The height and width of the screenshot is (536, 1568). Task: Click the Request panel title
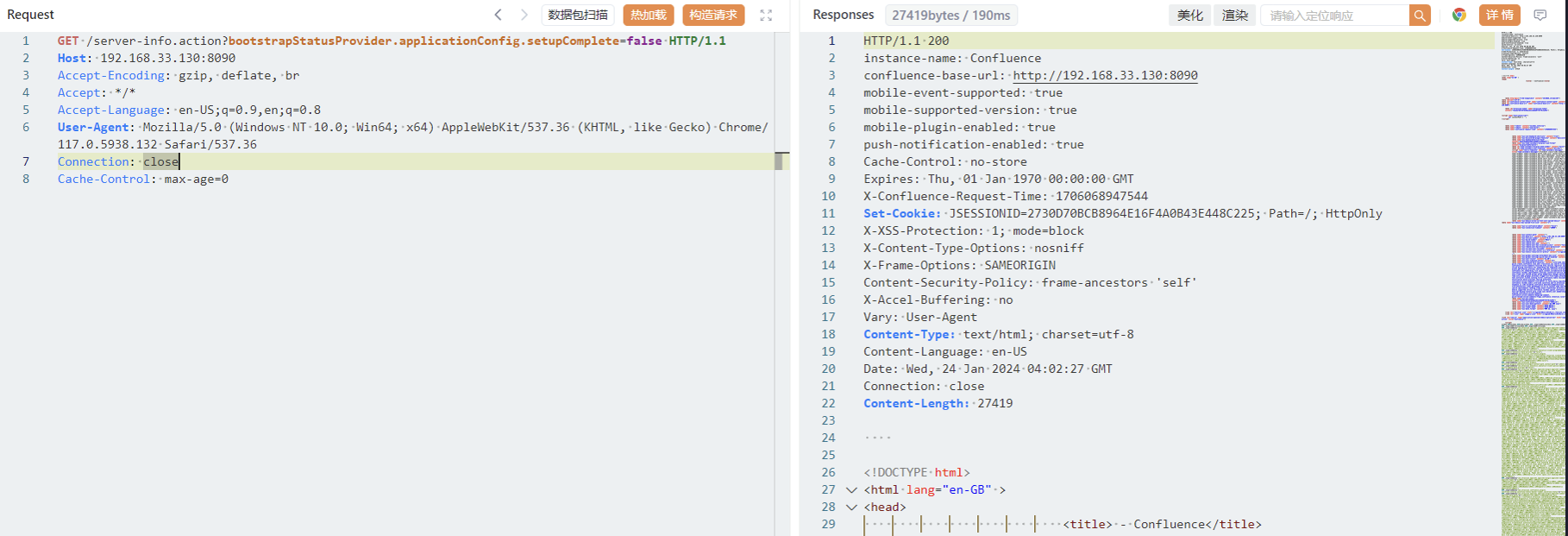pos(30,15)
